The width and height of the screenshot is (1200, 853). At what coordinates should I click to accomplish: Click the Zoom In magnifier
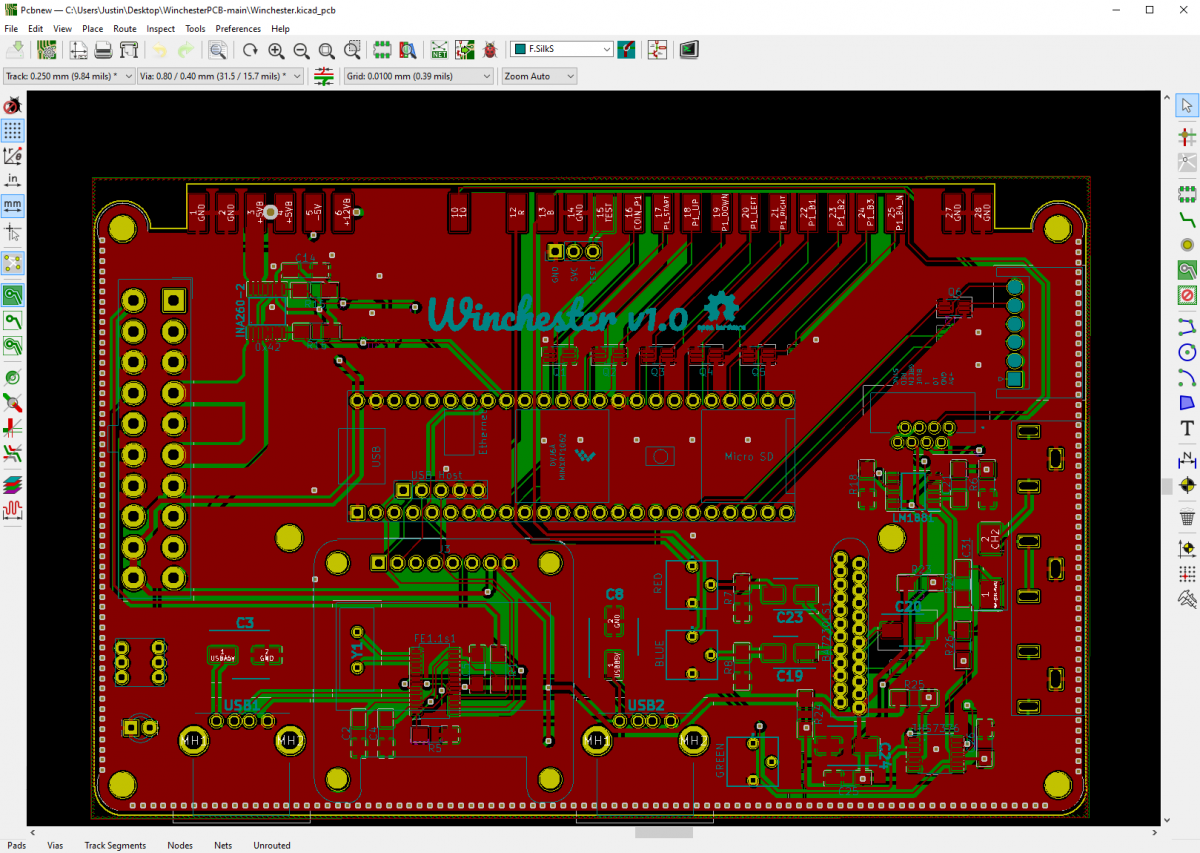coord(276,49)
